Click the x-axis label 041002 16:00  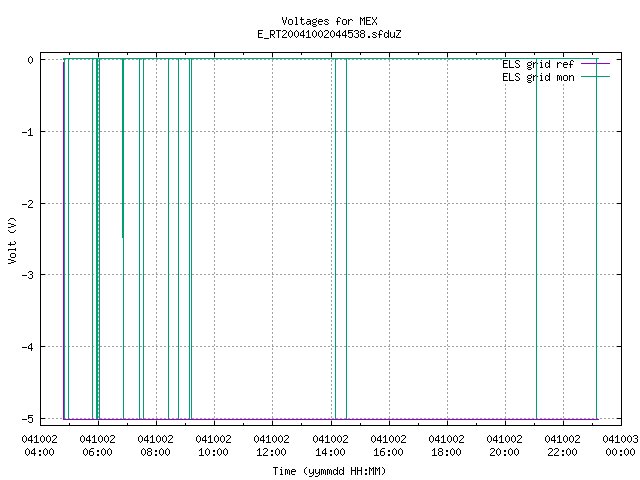[x=388, y=446]
